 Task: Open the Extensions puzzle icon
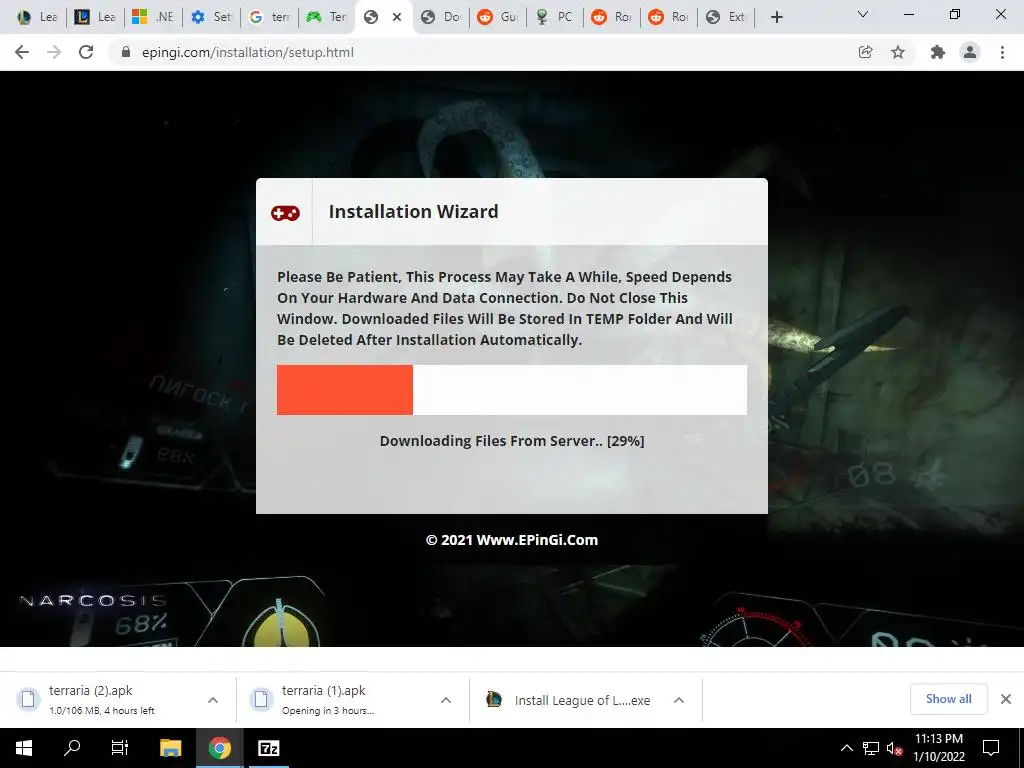(x=937, y=52)
